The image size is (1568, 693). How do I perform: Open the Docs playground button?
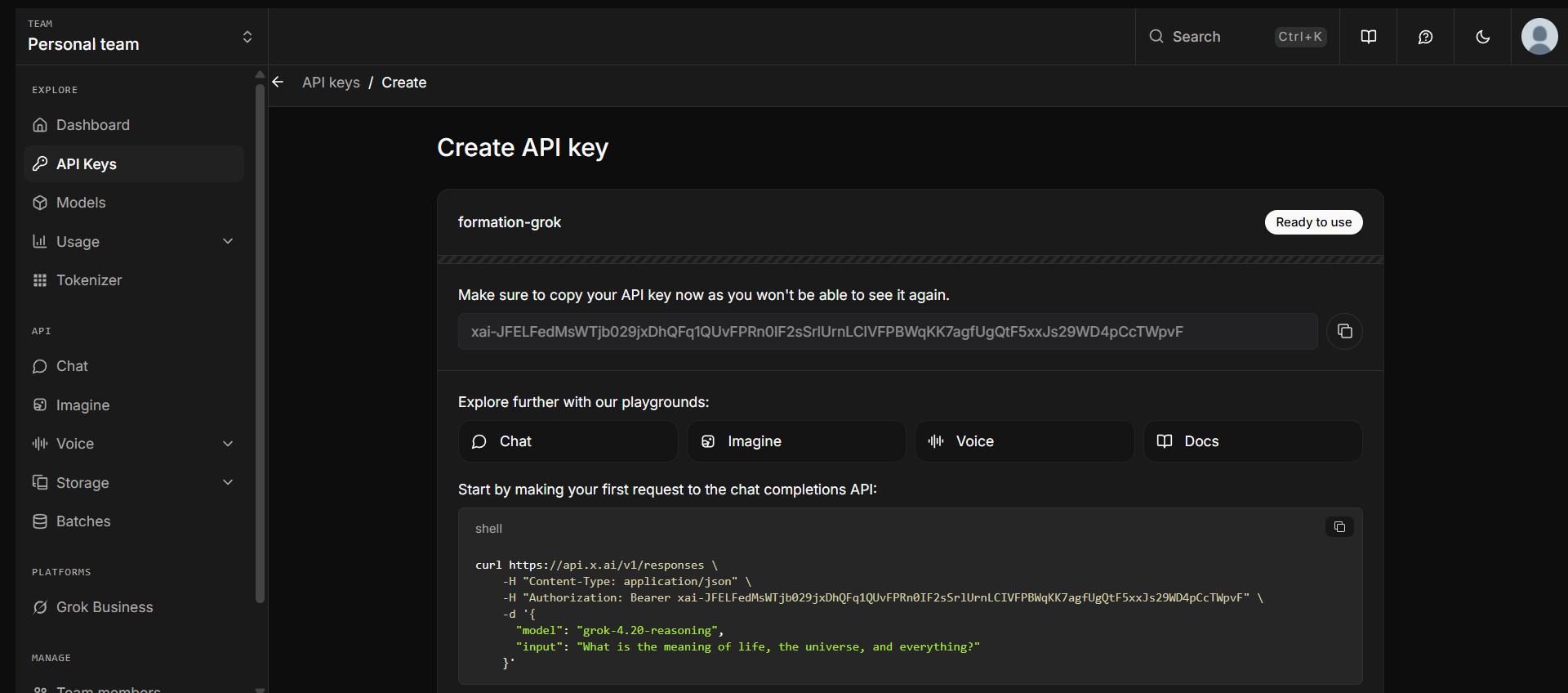click(1253, 441)
